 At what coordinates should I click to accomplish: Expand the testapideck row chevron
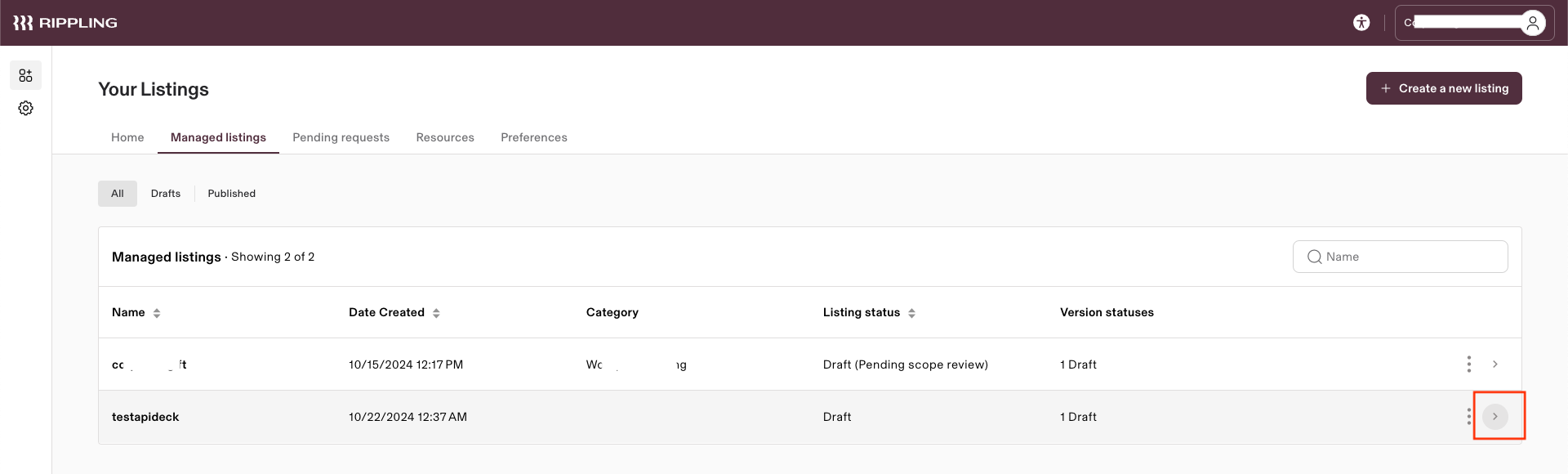[x=1495, y=417]
